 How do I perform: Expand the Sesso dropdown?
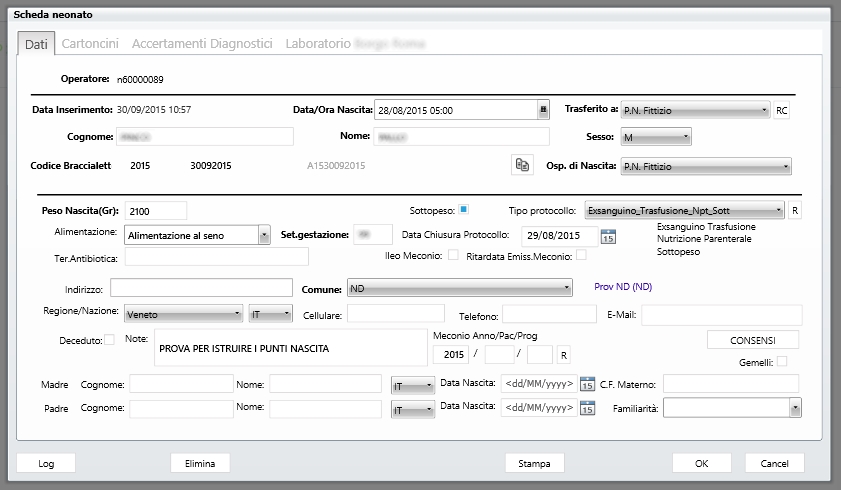(x=655, y=137)
